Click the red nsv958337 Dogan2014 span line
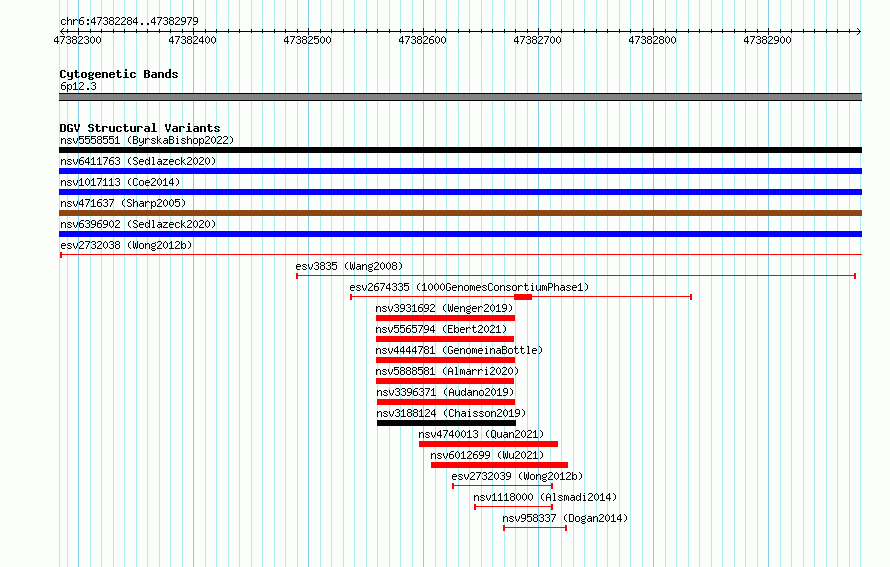This screenshot has height=567, width=890. click(x=535, y=528)
